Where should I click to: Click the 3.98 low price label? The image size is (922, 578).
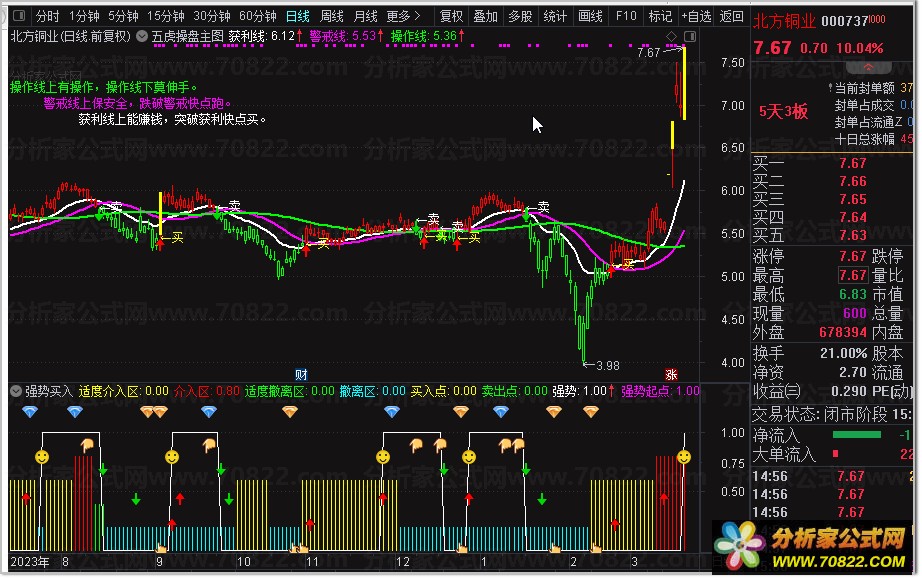[607, 365]
